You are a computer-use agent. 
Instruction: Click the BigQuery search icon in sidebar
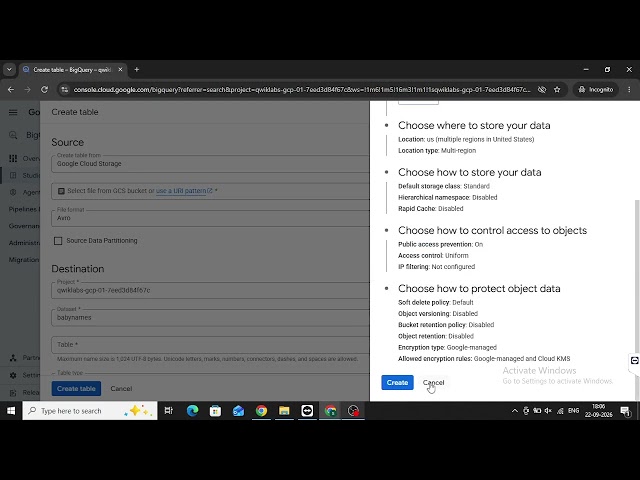pos(13,135)
